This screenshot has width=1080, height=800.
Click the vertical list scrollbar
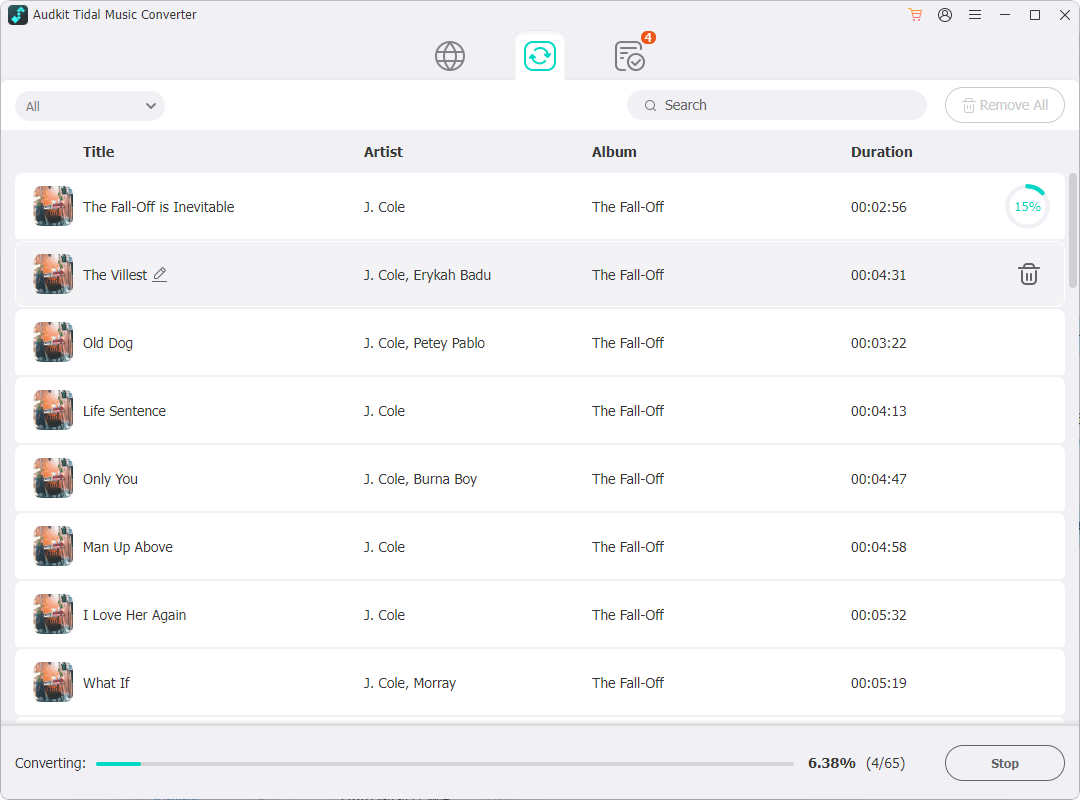point(1073,231)
